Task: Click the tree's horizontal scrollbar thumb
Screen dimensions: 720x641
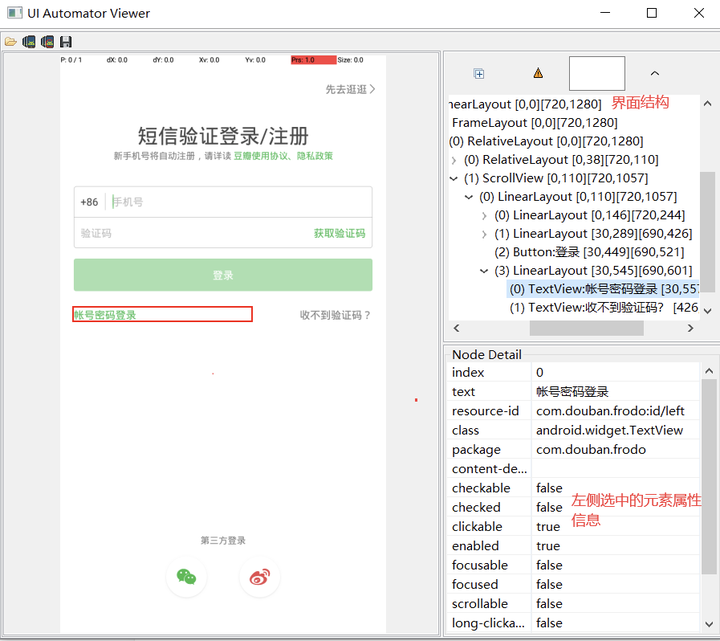Action: [586, 328]
